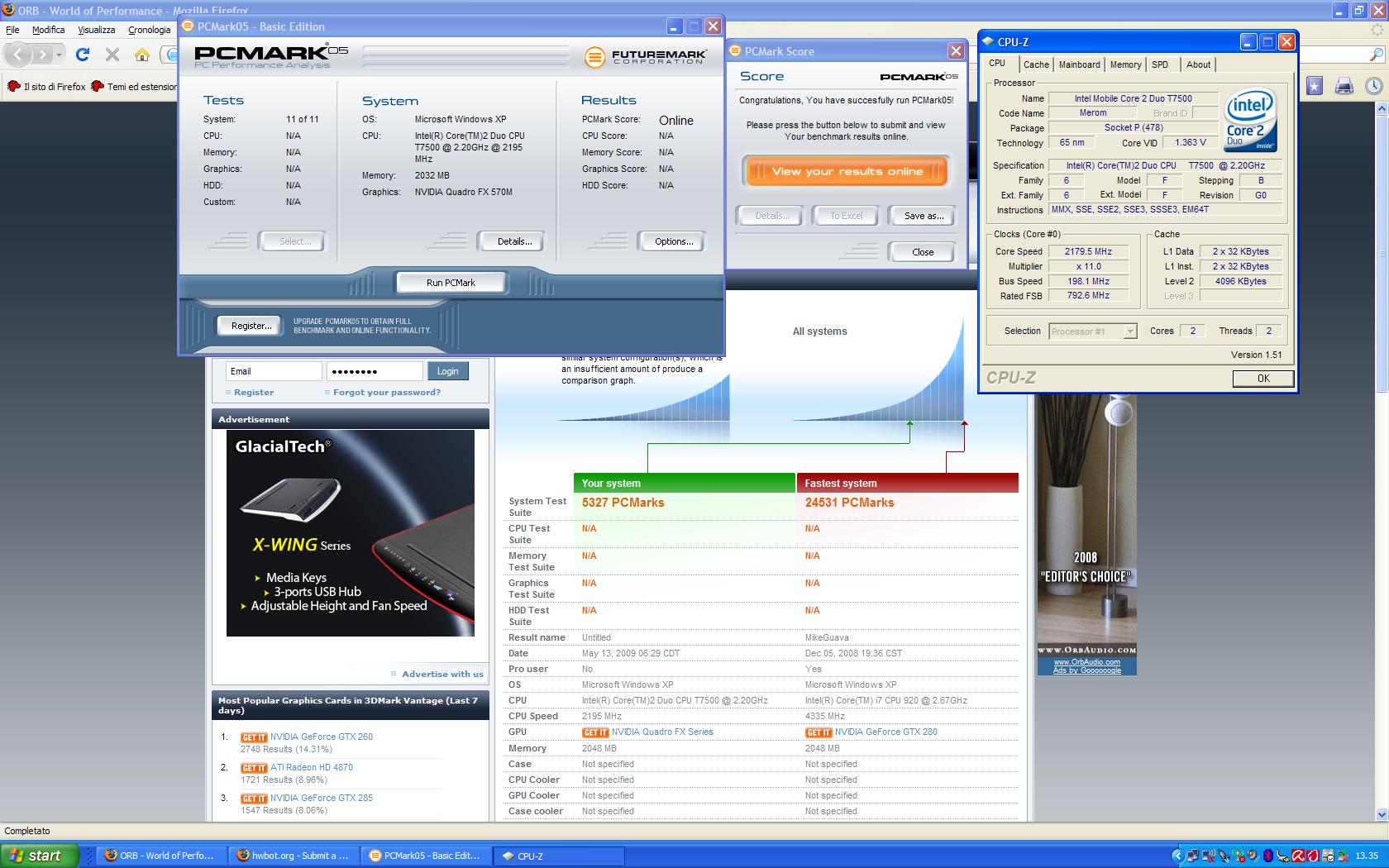The image size is (1389, 868).
Task: Switch to the SPD tab in CPU-Z
Action: (1160, 64)
